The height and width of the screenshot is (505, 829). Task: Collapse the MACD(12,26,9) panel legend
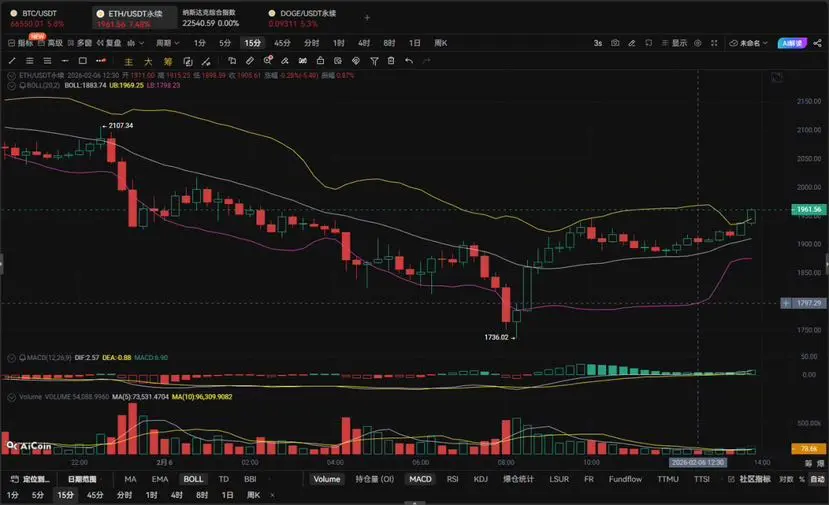(11, 358)
